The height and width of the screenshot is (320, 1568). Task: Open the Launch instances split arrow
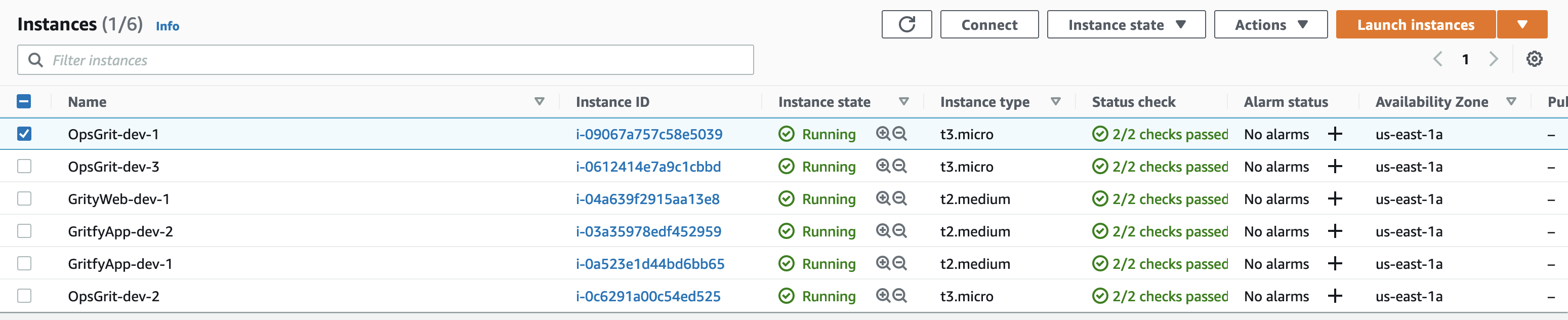pyautogui.click(x=1522, y=24)
